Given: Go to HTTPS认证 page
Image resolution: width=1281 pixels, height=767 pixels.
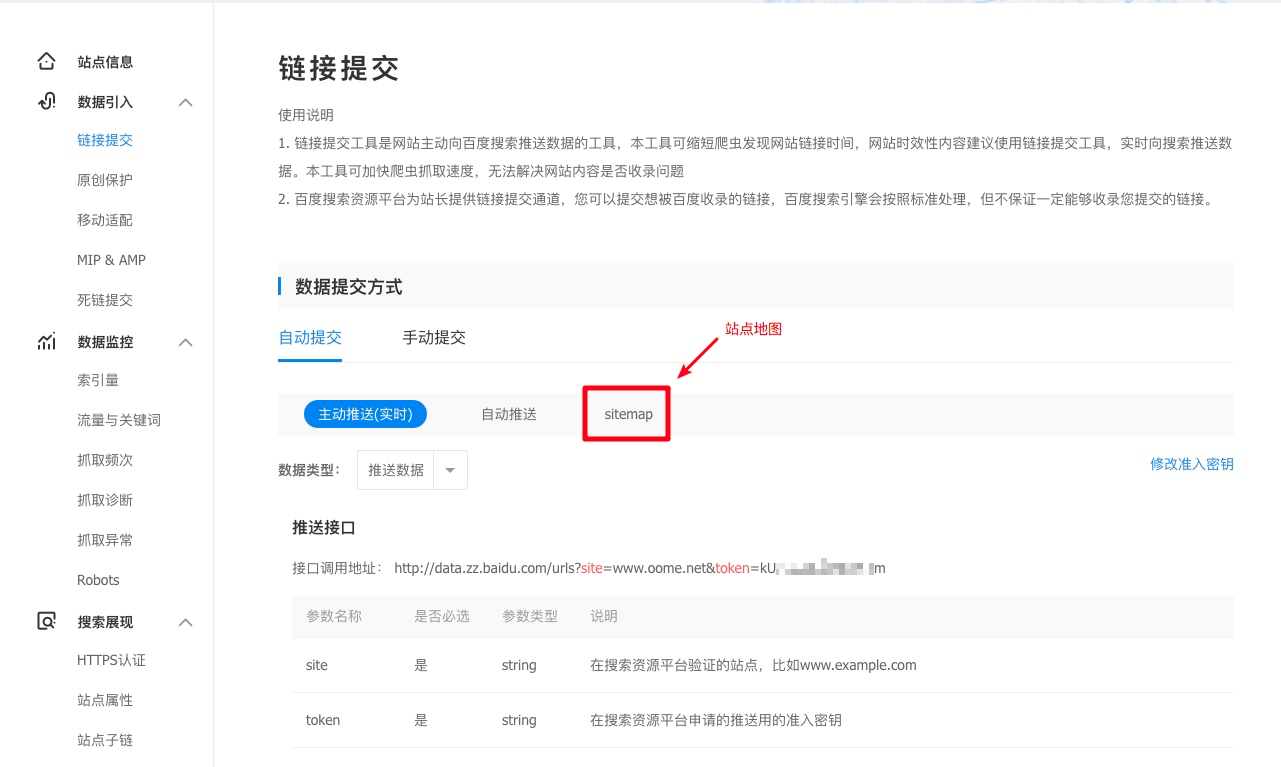Looking at the screenshot, I should pyautogui.click(x=109, y=660).
